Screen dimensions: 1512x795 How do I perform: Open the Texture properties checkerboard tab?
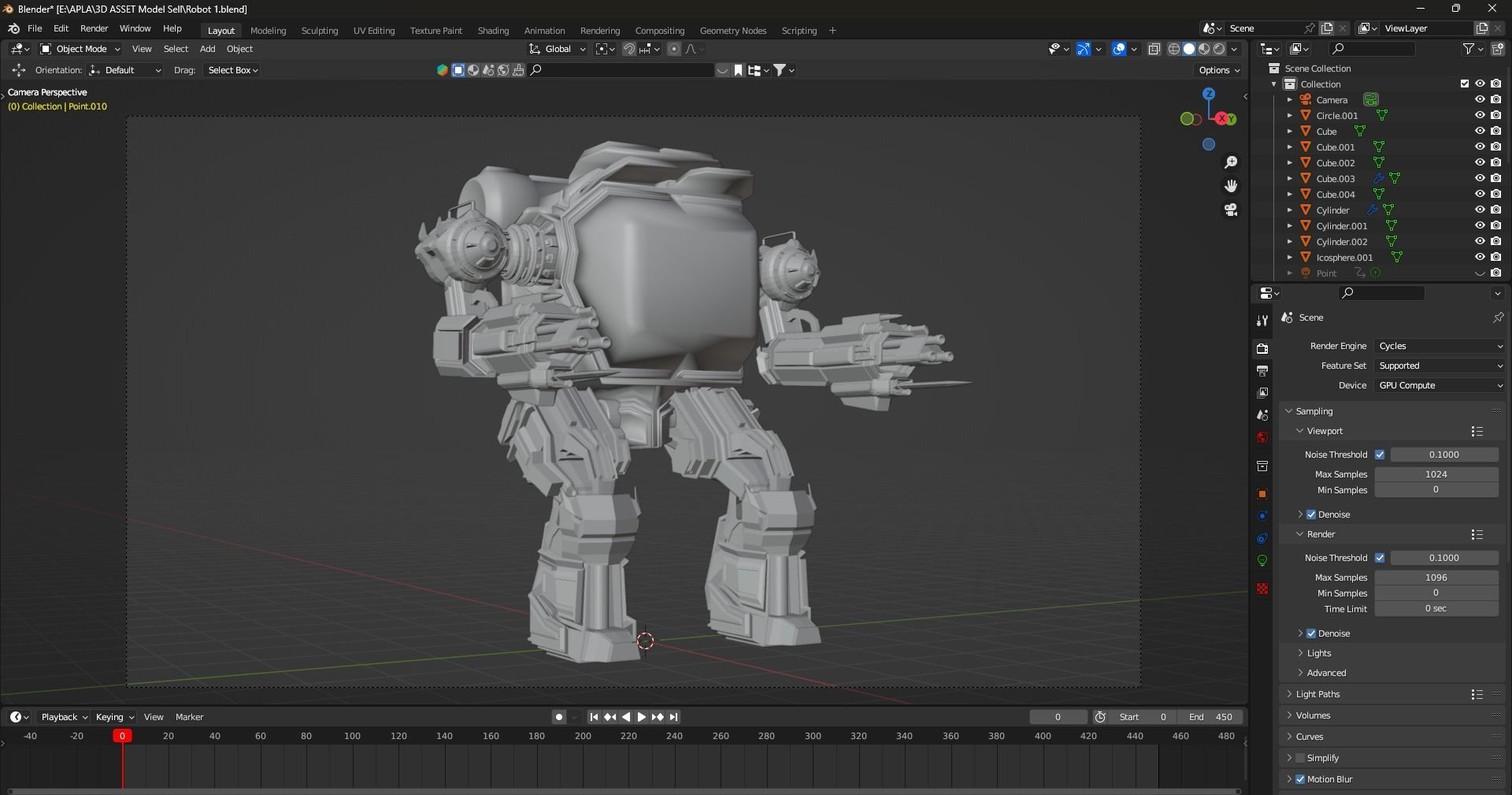pyautogui.click(x=1262, y=589)
